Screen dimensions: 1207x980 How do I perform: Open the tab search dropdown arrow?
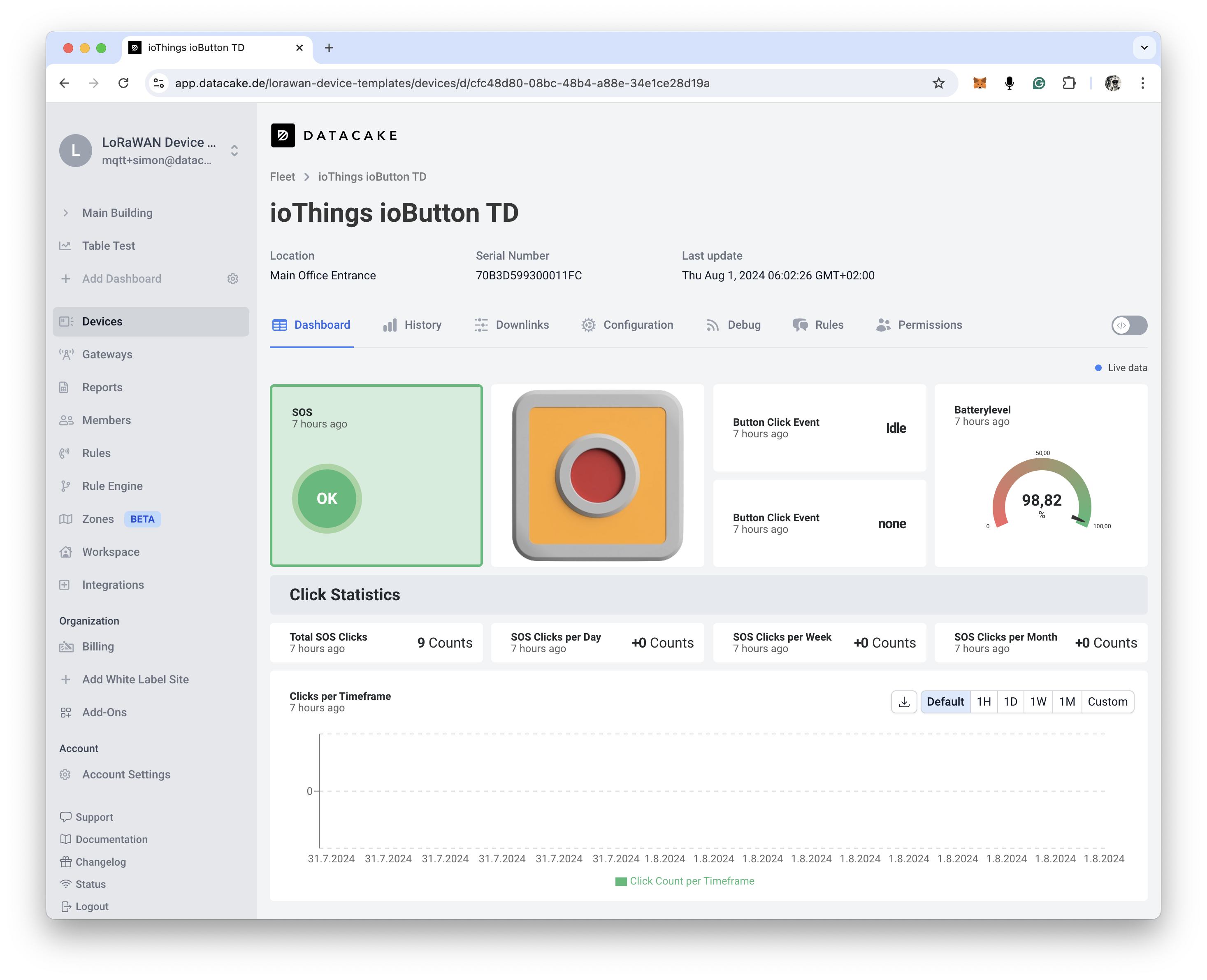tap(1144, 47)
